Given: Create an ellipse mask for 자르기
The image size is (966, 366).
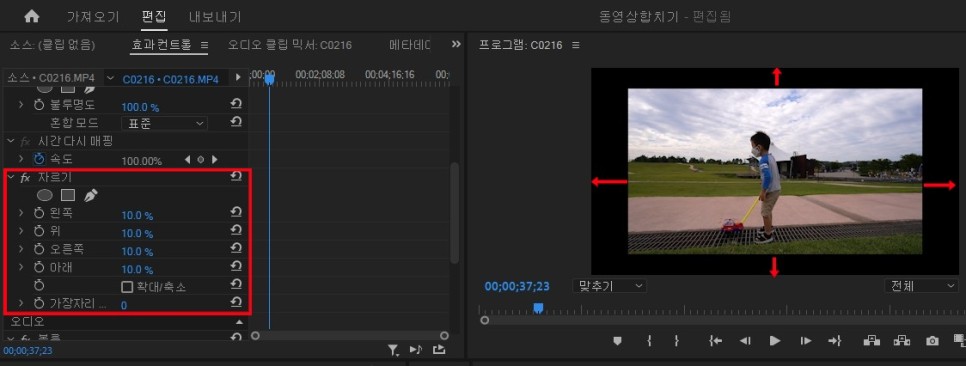Looking at the screenshot, I should [x=44, y=195].
